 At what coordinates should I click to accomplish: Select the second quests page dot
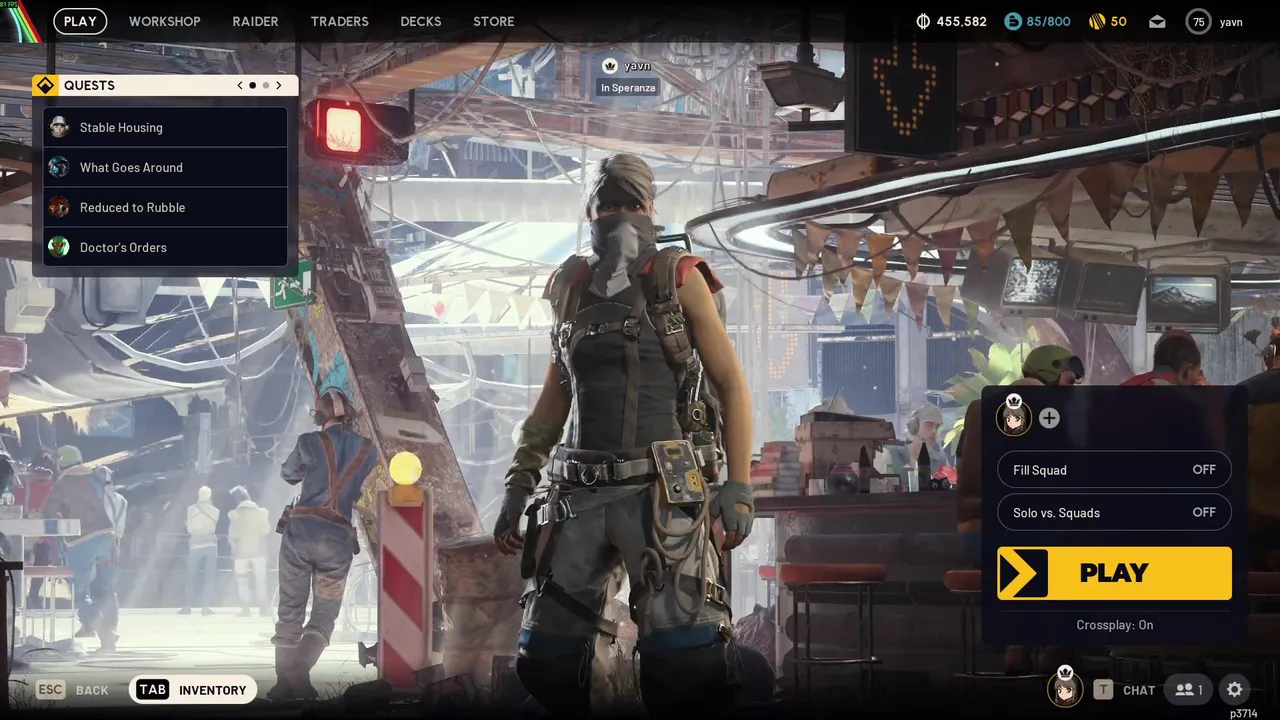point(265,85)
